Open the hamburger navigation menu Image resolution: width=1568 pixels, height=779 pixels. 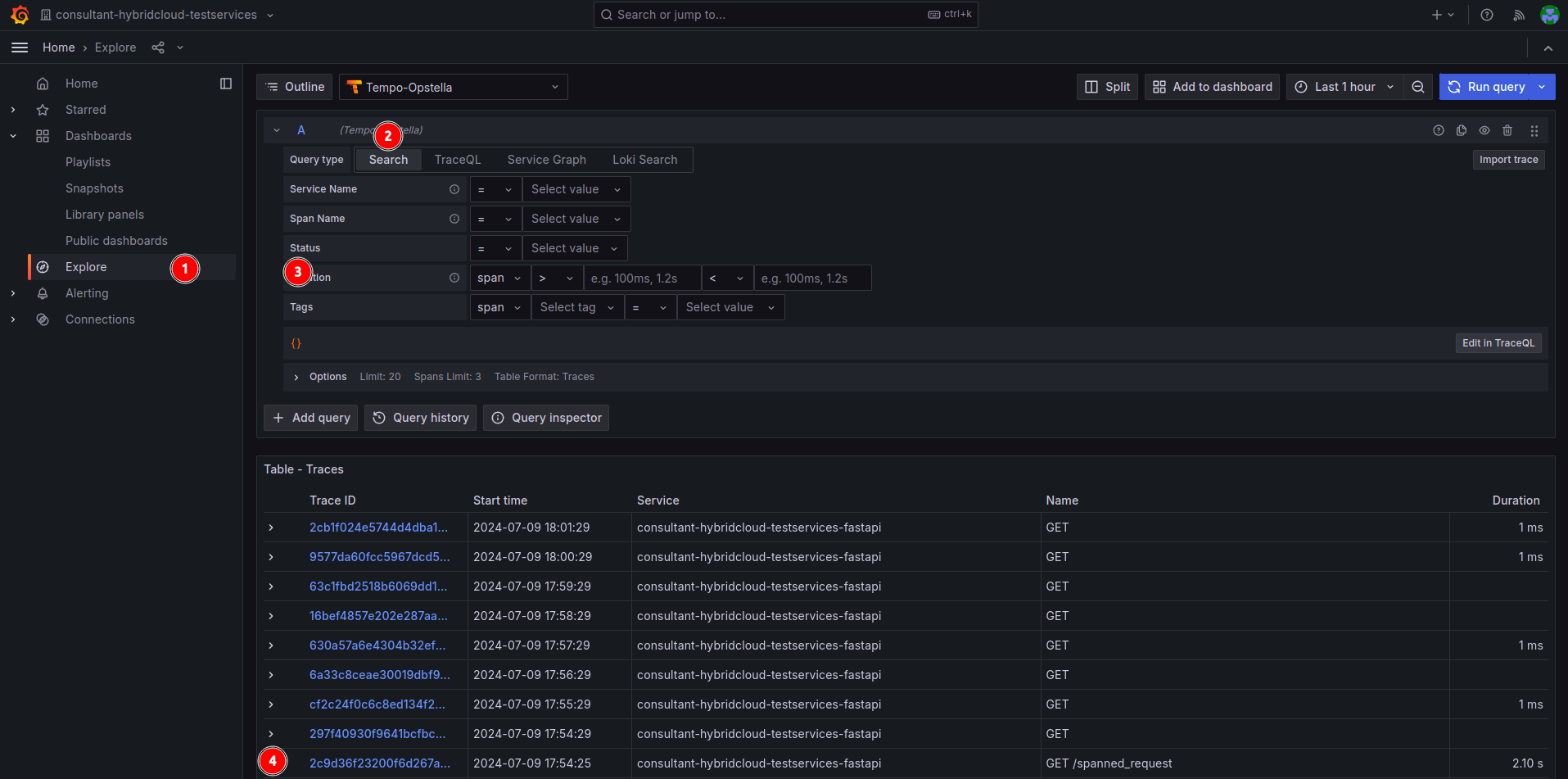[x=20, y=48]
